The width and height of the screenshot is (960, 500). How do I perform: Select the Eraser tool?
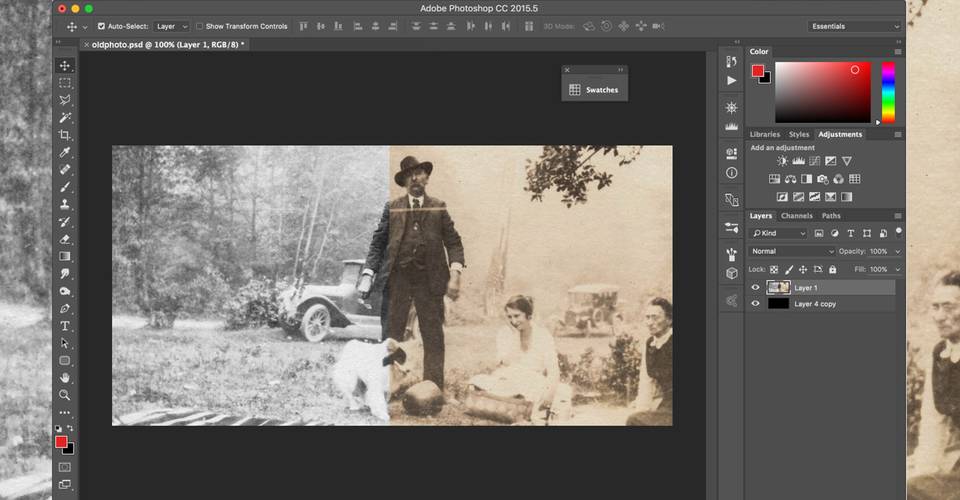[65, 239]
